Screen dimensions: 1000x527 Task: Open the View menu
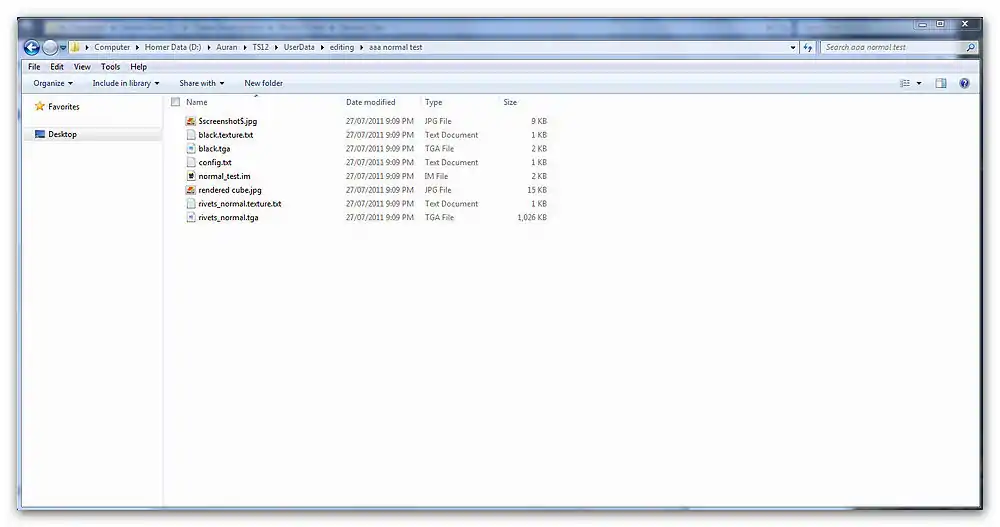82,67
